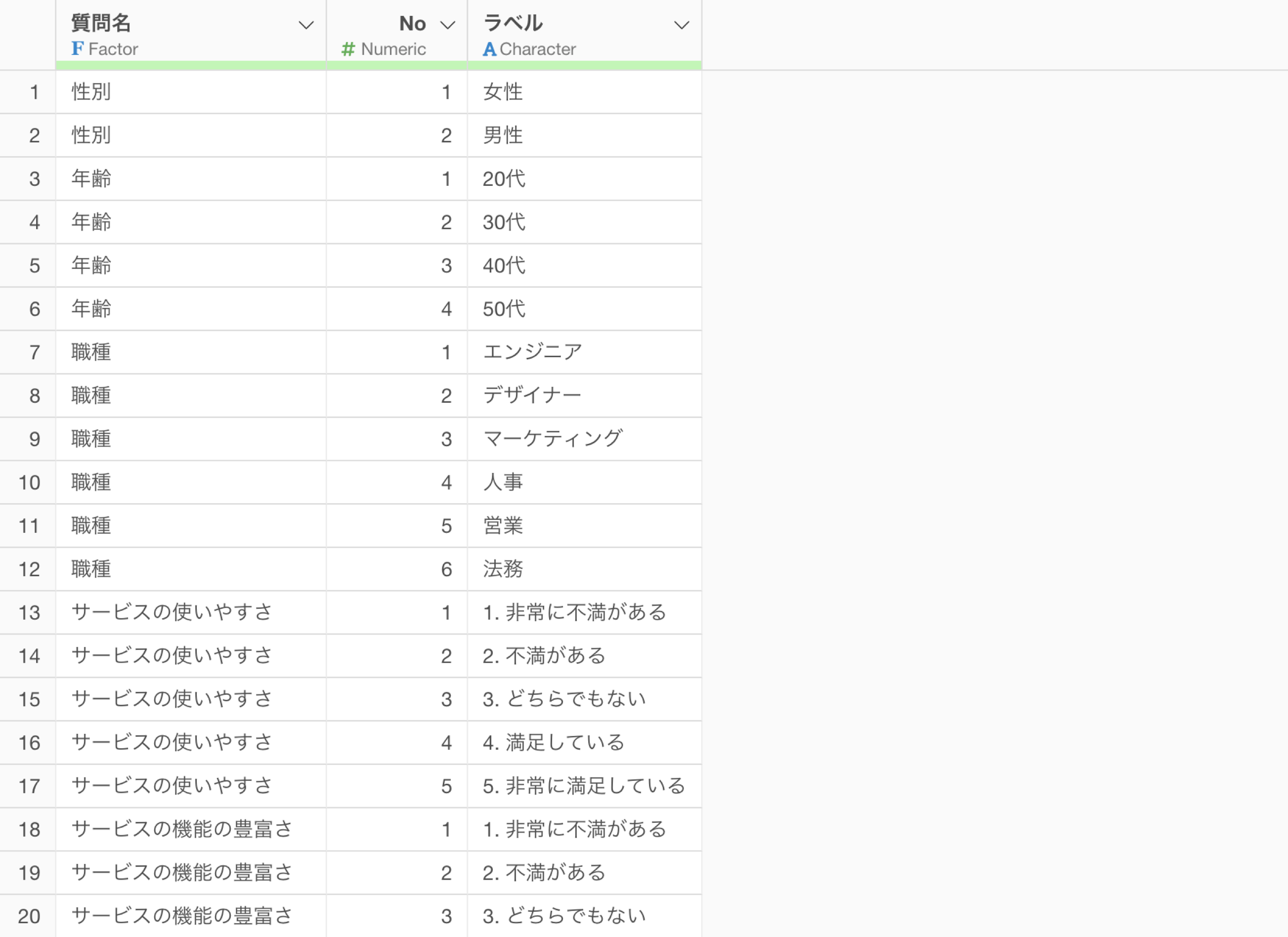
Task: Click the エンジニア label cell
Action: pyautogui.click(x=532, y=352)
